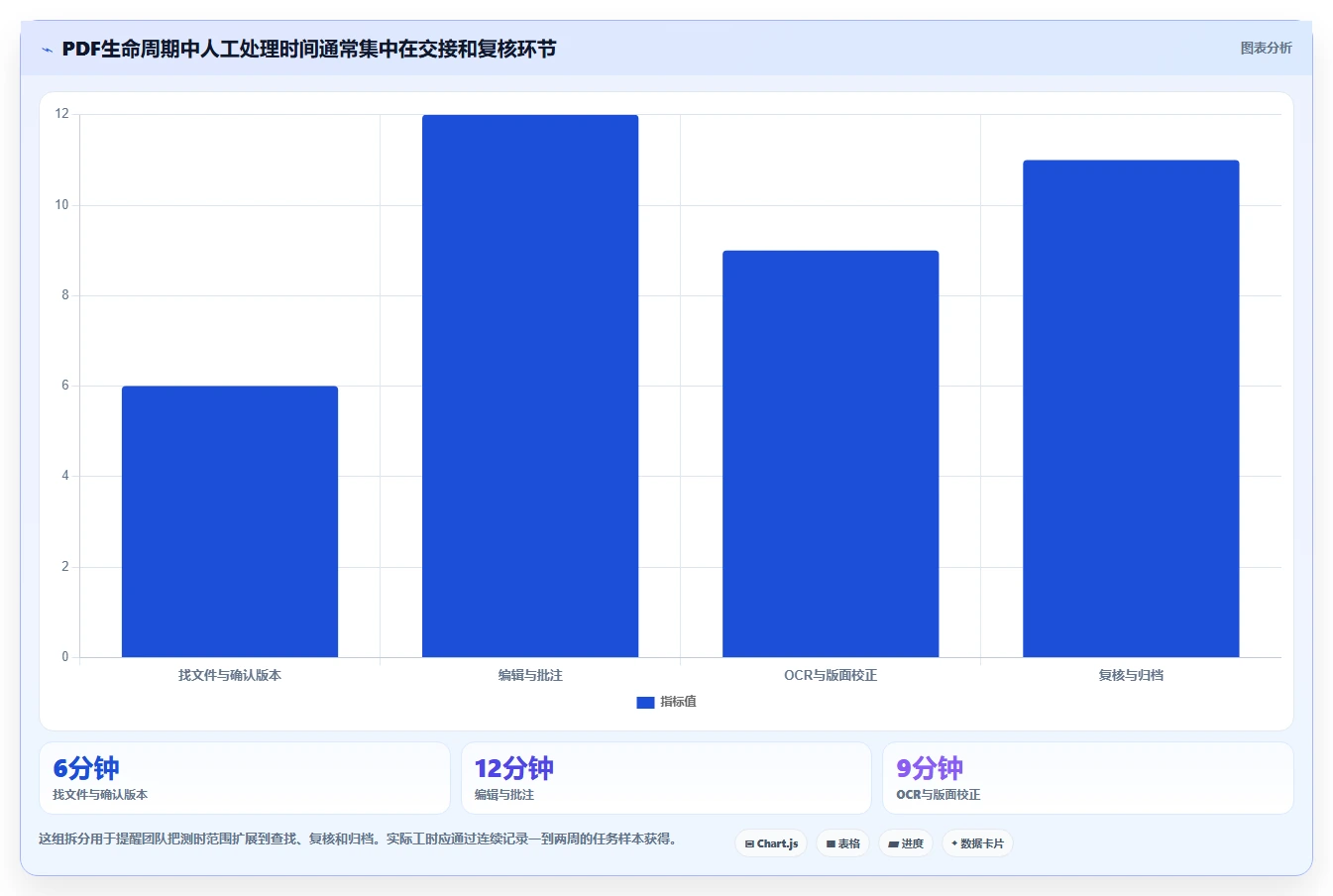Open the 12分钟 data card
The height and width of the screenshot is (896, 1333).
point(666,778)
